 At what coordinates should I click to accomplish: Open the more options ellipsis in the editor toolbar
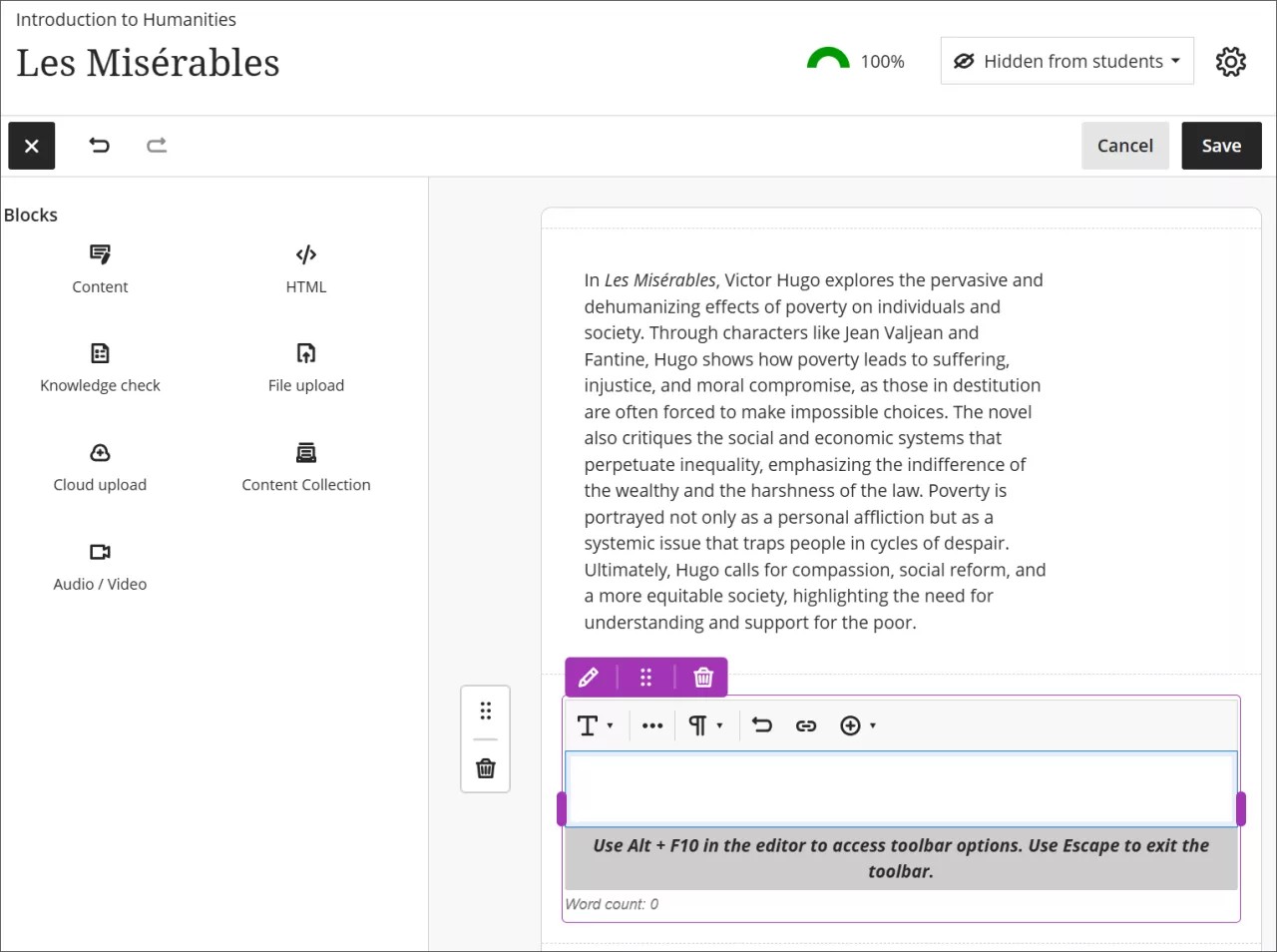point(651,725)
